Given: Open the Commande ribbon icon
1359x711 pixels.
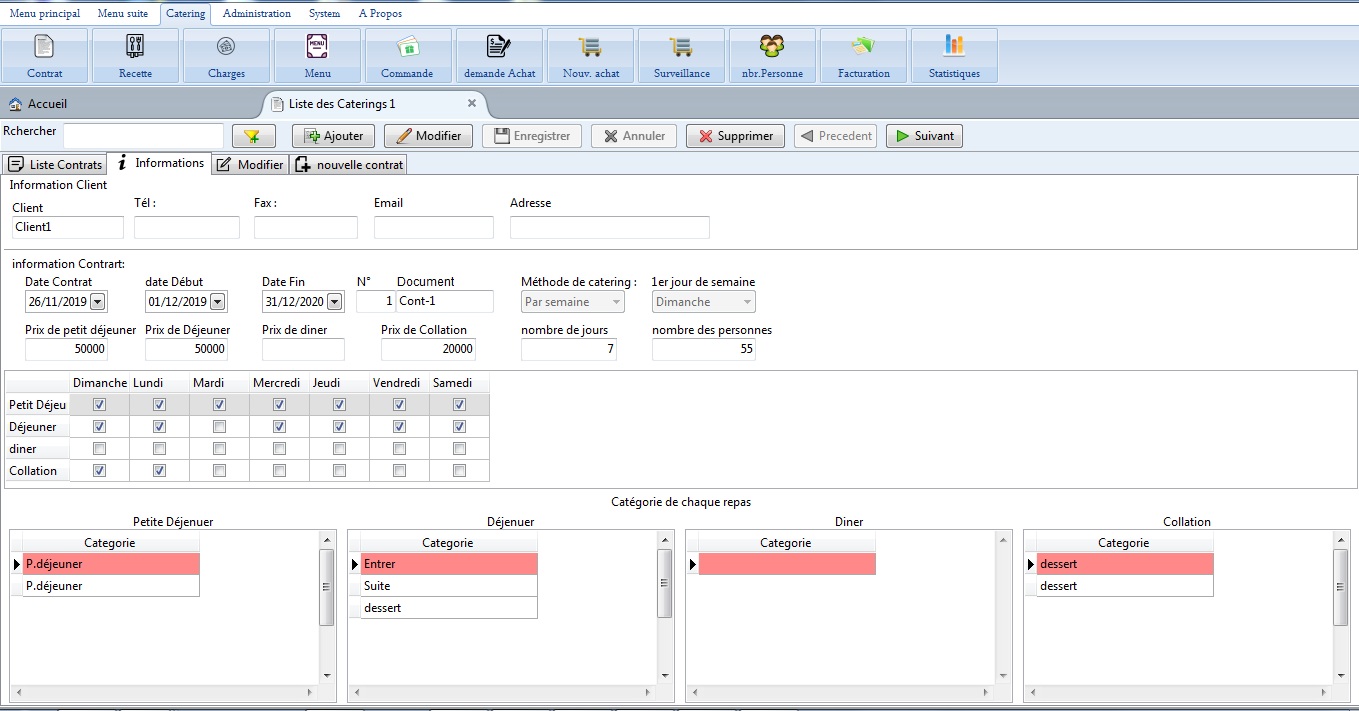Looking at the screenshot, I should [407, 47].
